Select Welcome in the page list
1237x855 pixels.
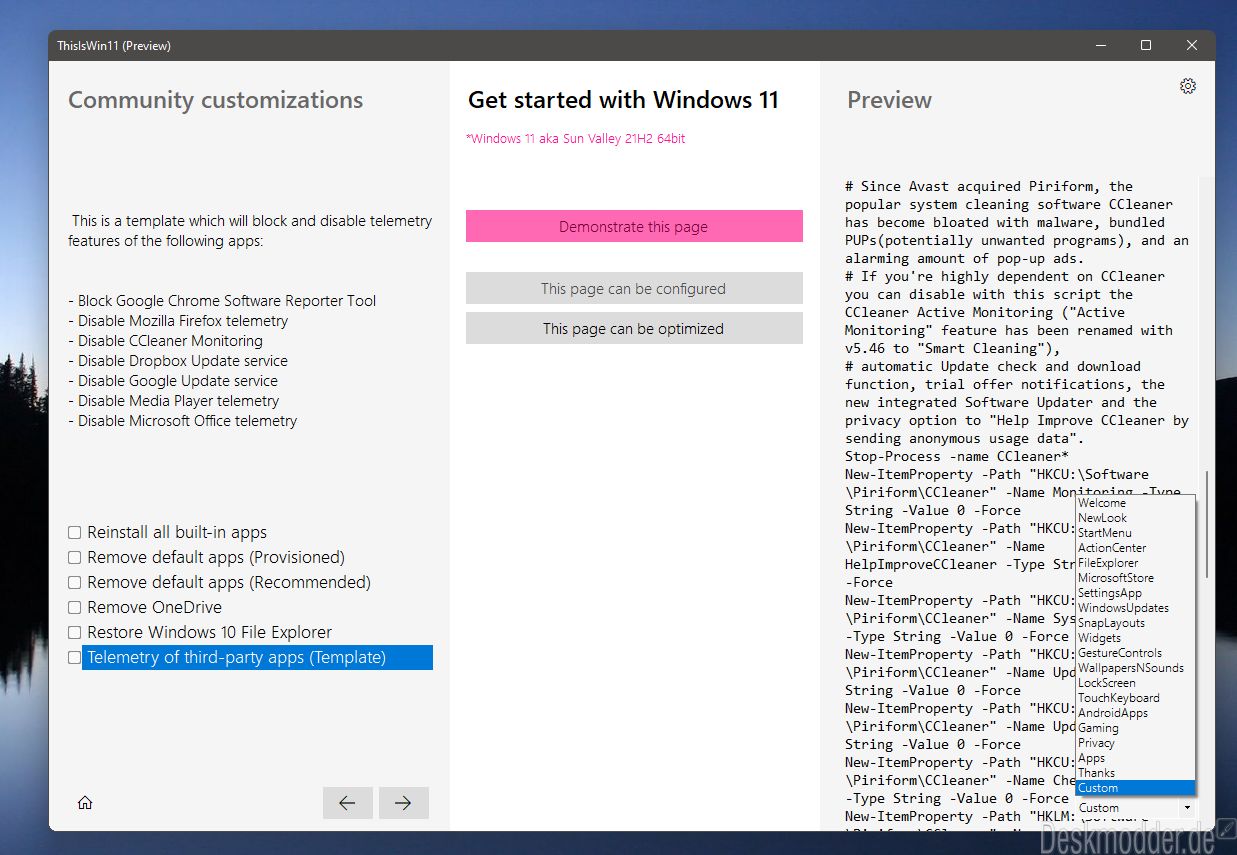pyautogui.click(x=1135, y=503)
